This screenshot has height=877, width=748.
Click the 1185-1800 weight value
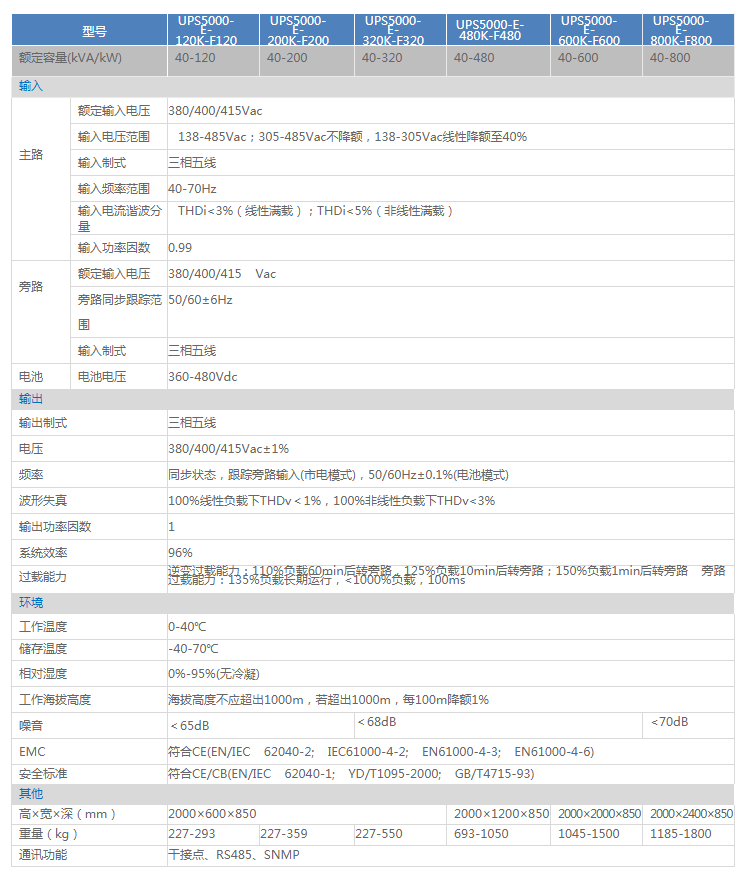tap(680, 834)
